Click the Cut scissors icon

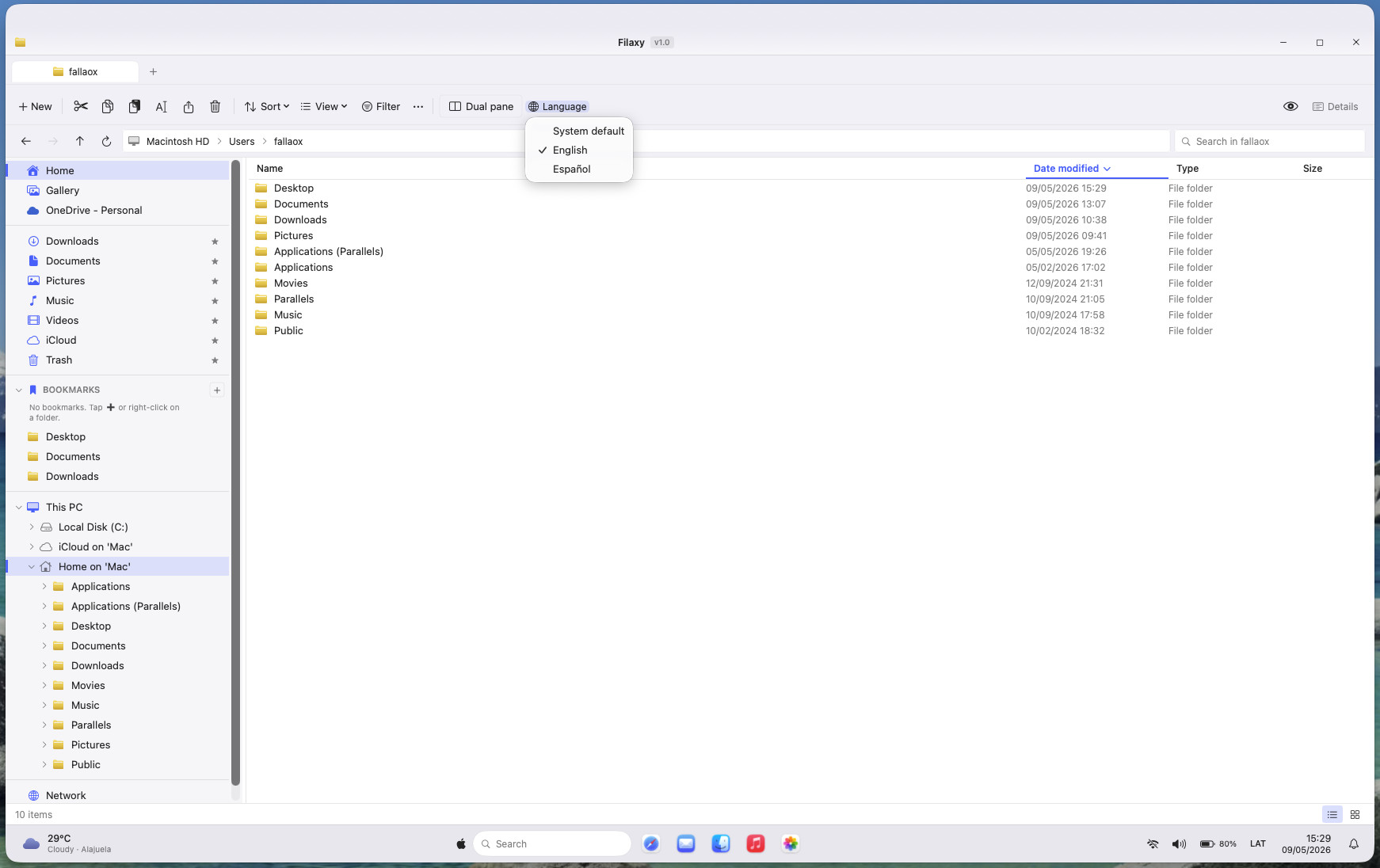tap(81, 106)
